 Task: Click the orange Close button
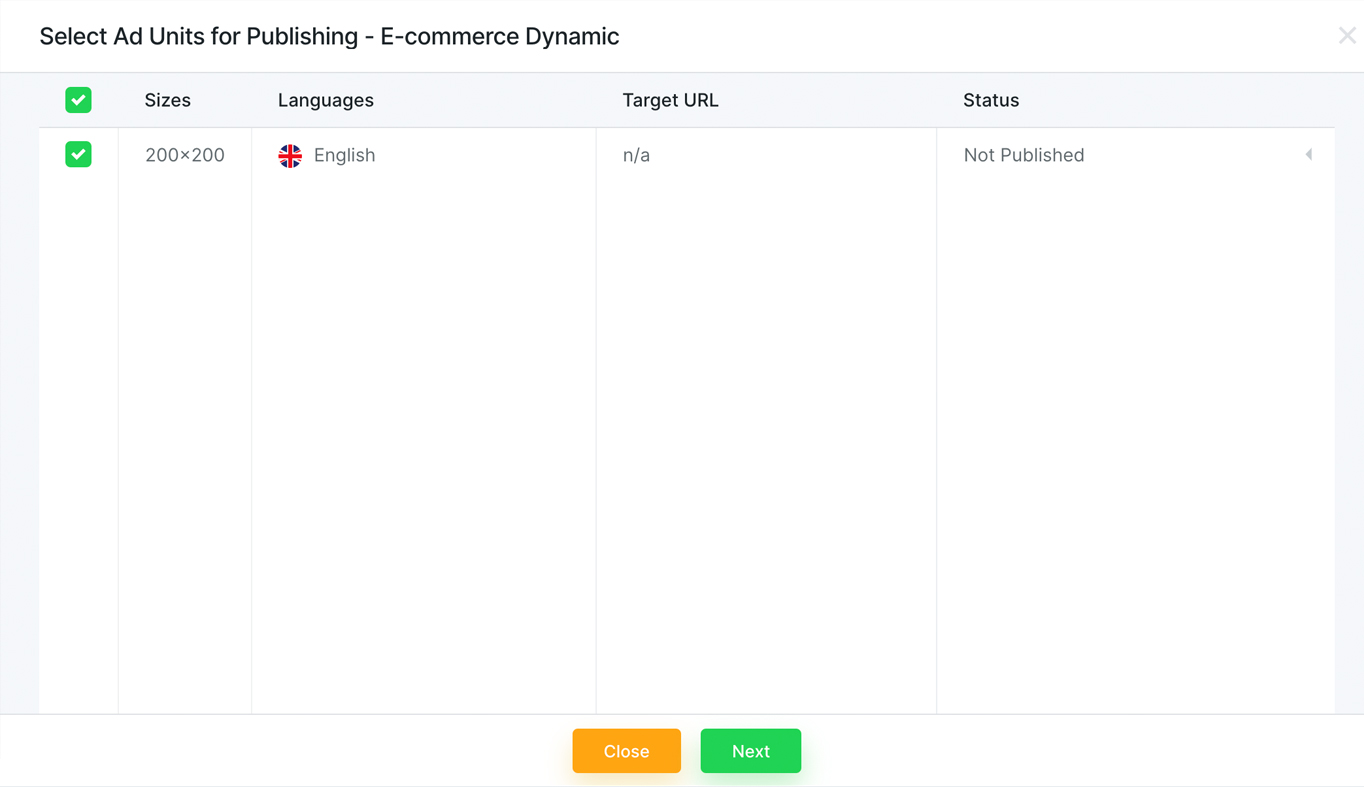point(626,751)
